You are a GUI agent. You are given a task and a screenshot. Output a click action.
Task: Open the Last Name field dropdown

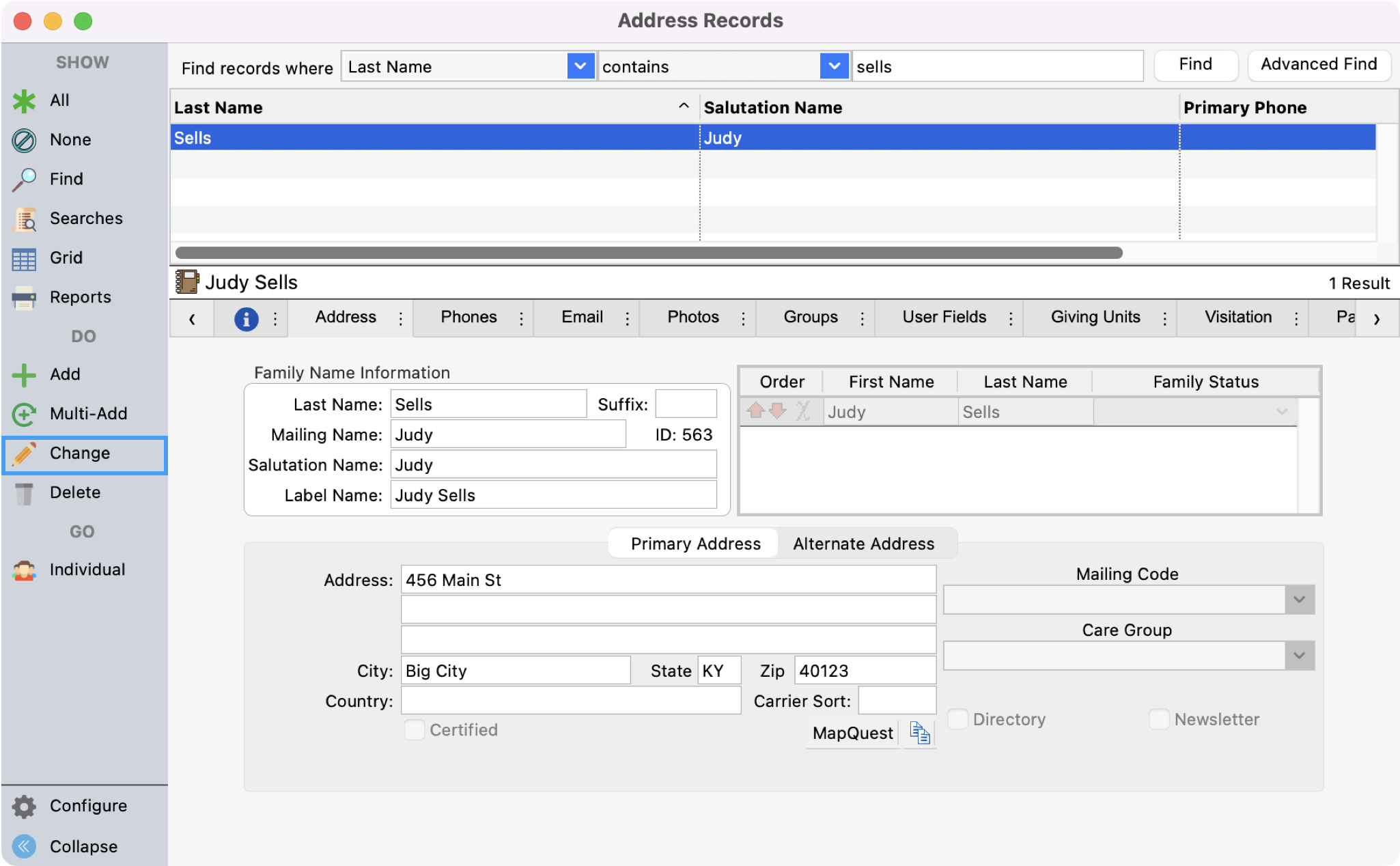(580, 67)
